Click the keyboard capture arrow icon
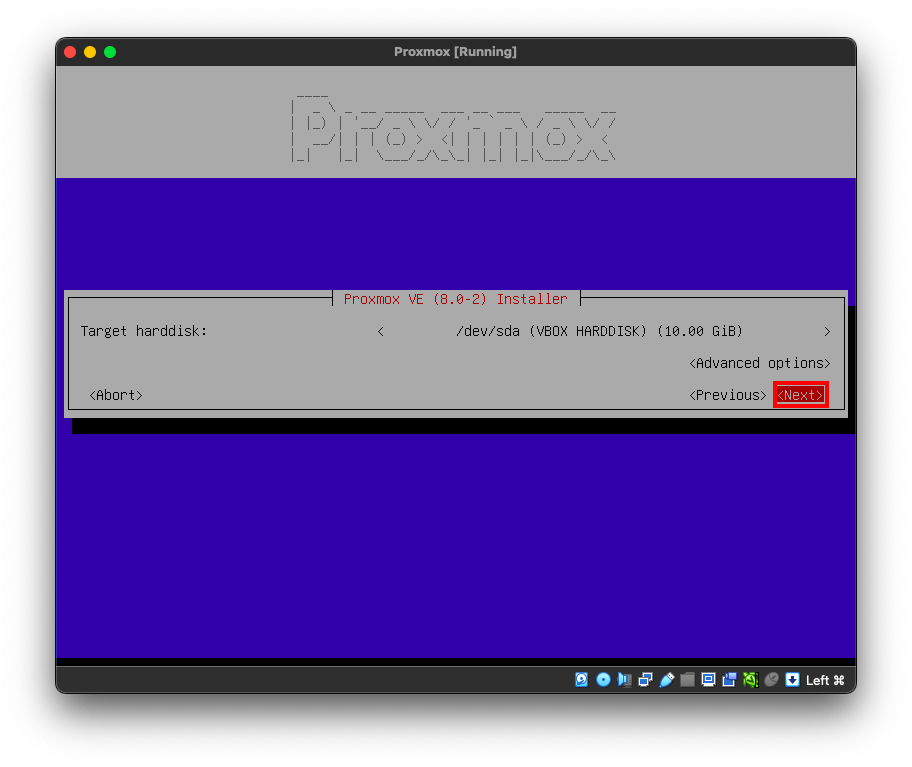The width and height of the screenshot is (912, 767). click(792, 680)
